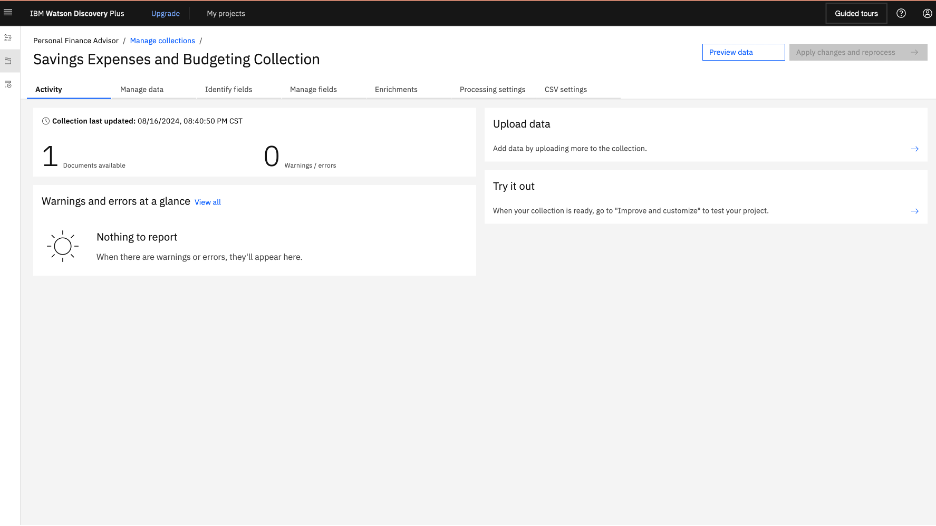Click the Manage collections breadcrumb link
936x526 pixels.
click(x=162, y=41)
